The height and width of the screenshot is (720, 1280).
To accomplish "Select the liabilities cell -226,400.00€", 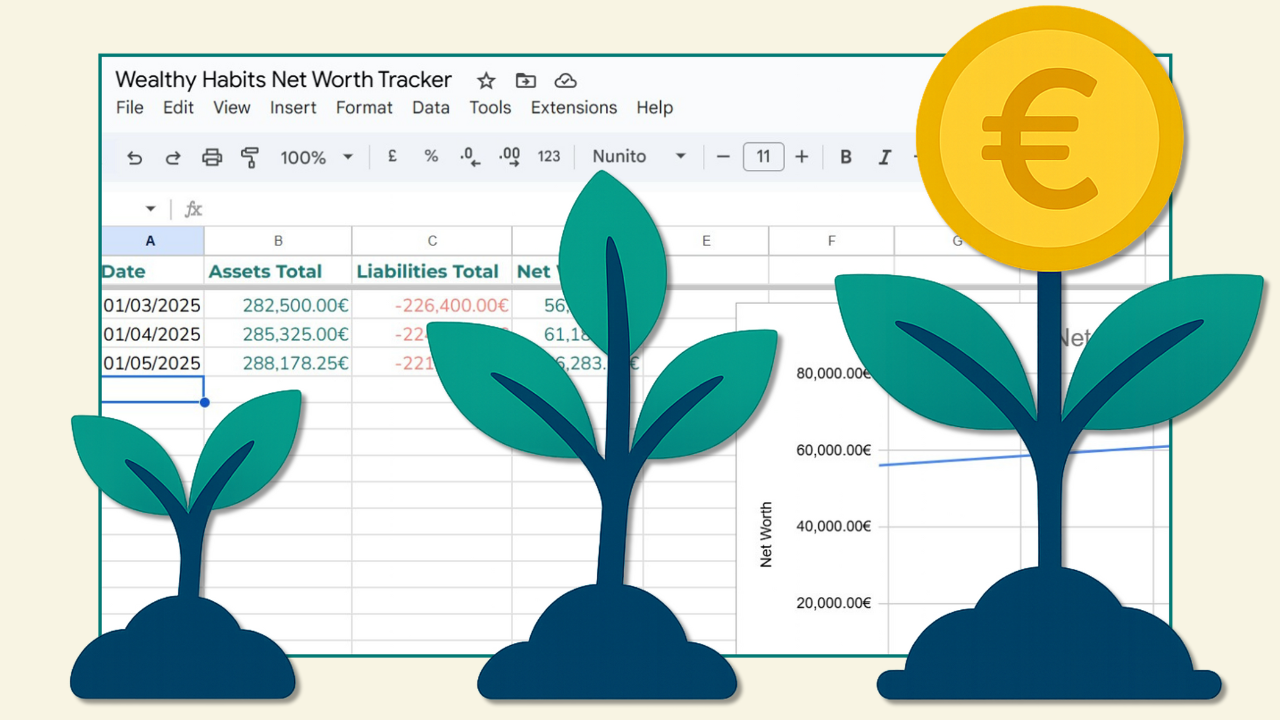I will coord(432,305).
